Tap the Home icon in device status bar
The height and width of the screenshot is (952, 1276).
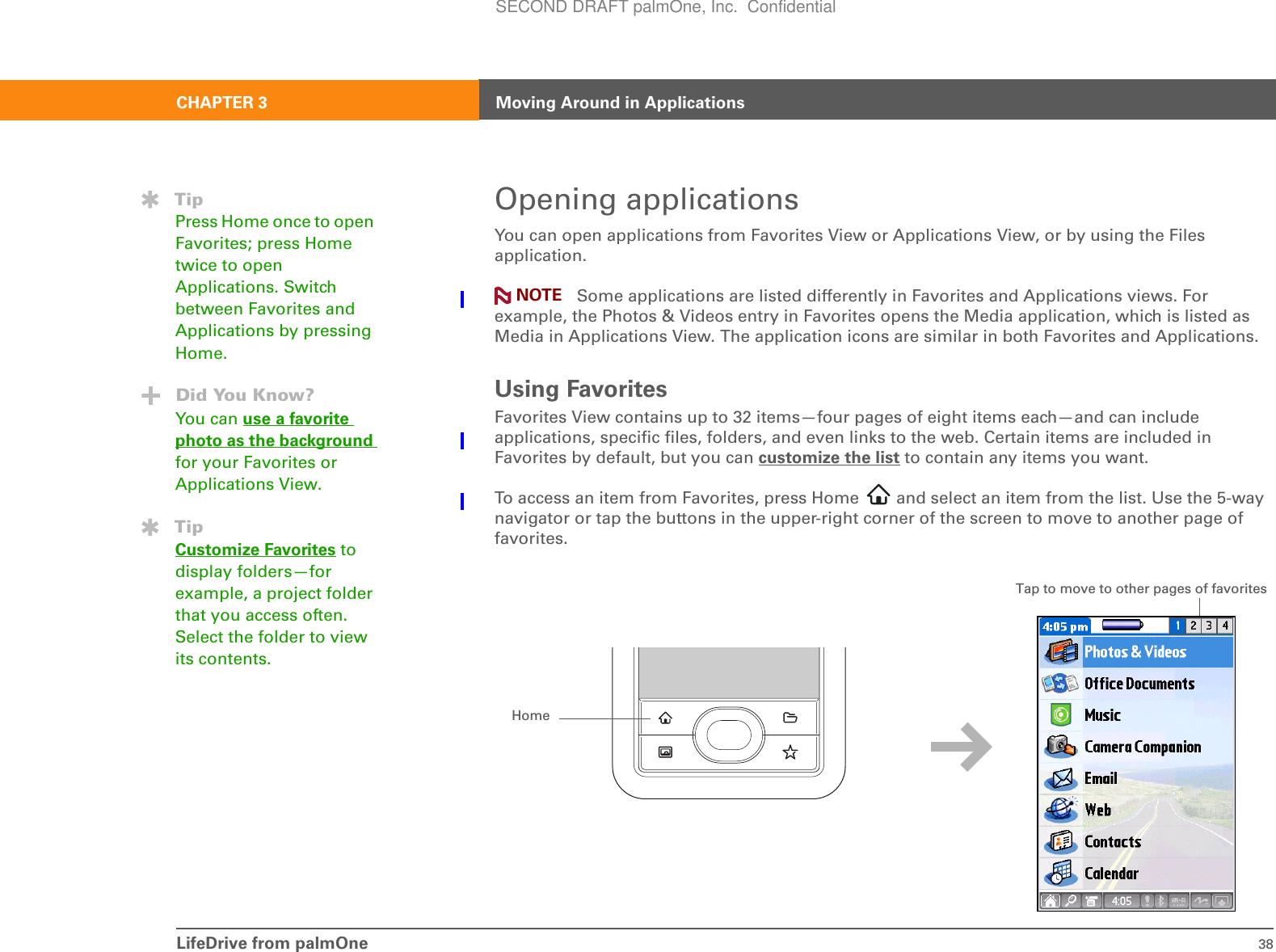[x=1051, y=900]
